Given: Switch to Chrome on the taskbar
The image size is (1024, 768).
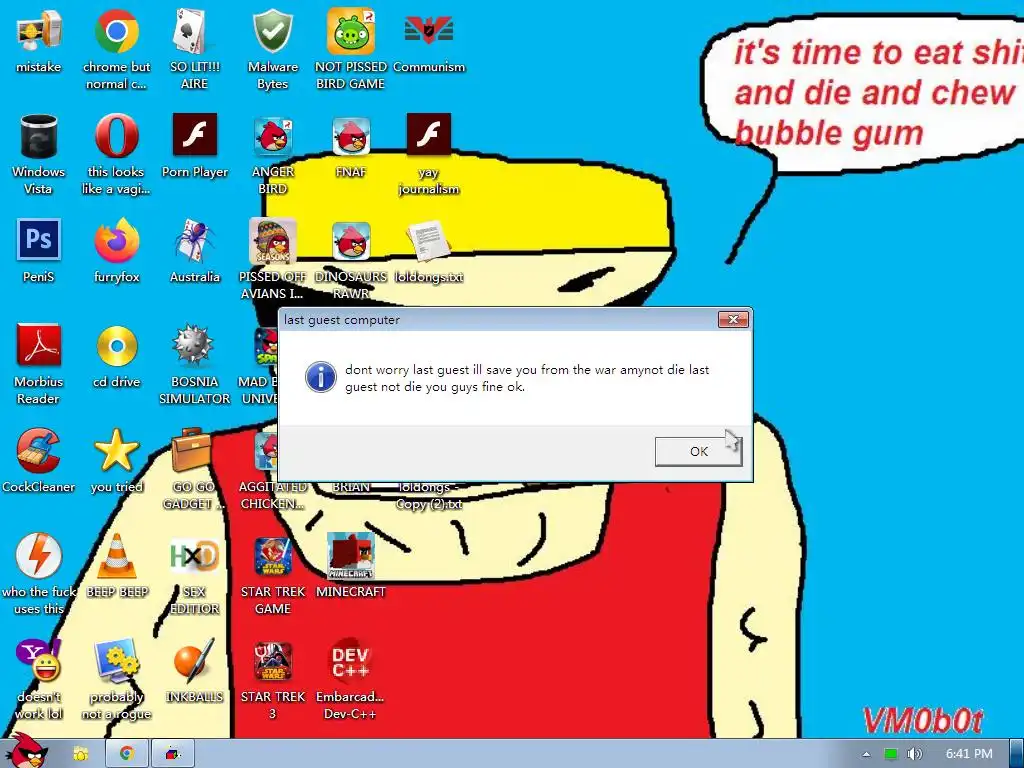Looking at the screenshot, I should pos(127,754).
